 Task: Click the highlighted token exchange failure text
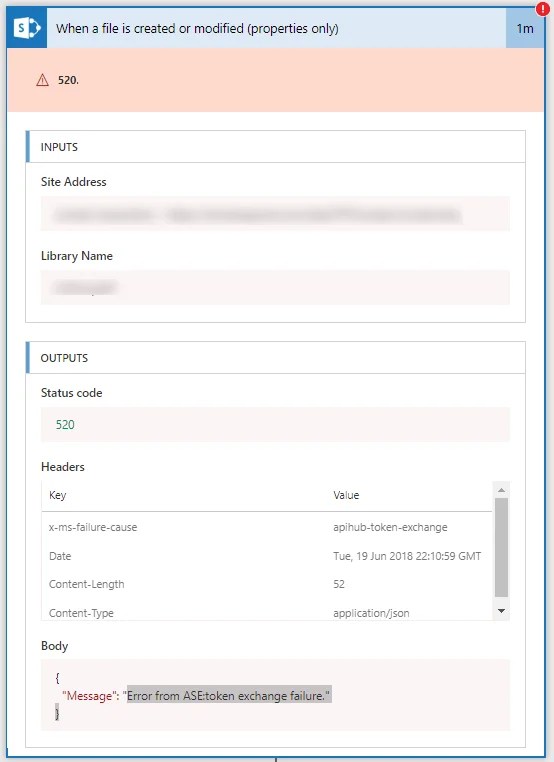[229, 696]
